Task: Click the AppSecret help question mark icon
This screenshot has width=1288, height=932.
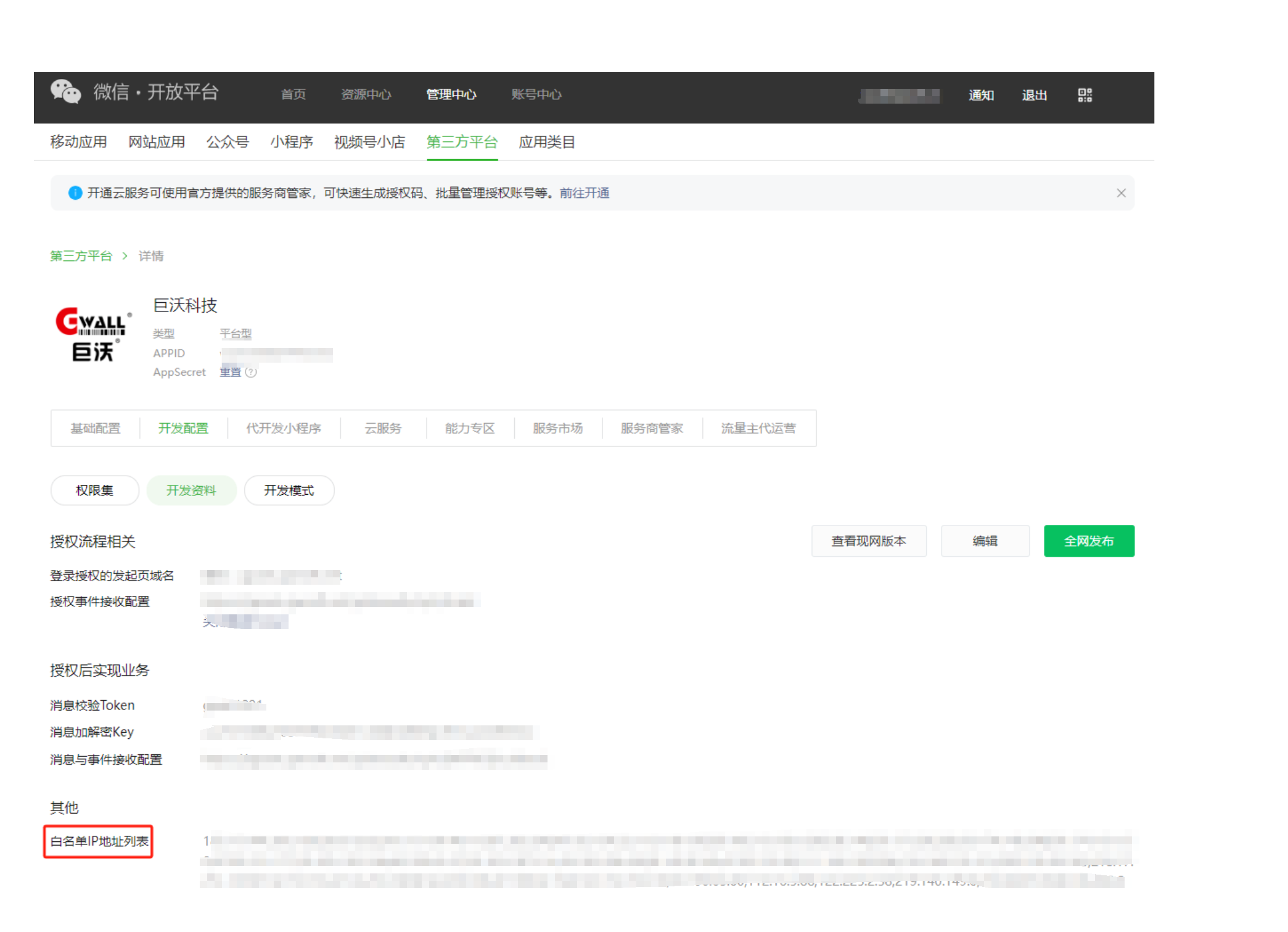Action: [x=251, y=373]
